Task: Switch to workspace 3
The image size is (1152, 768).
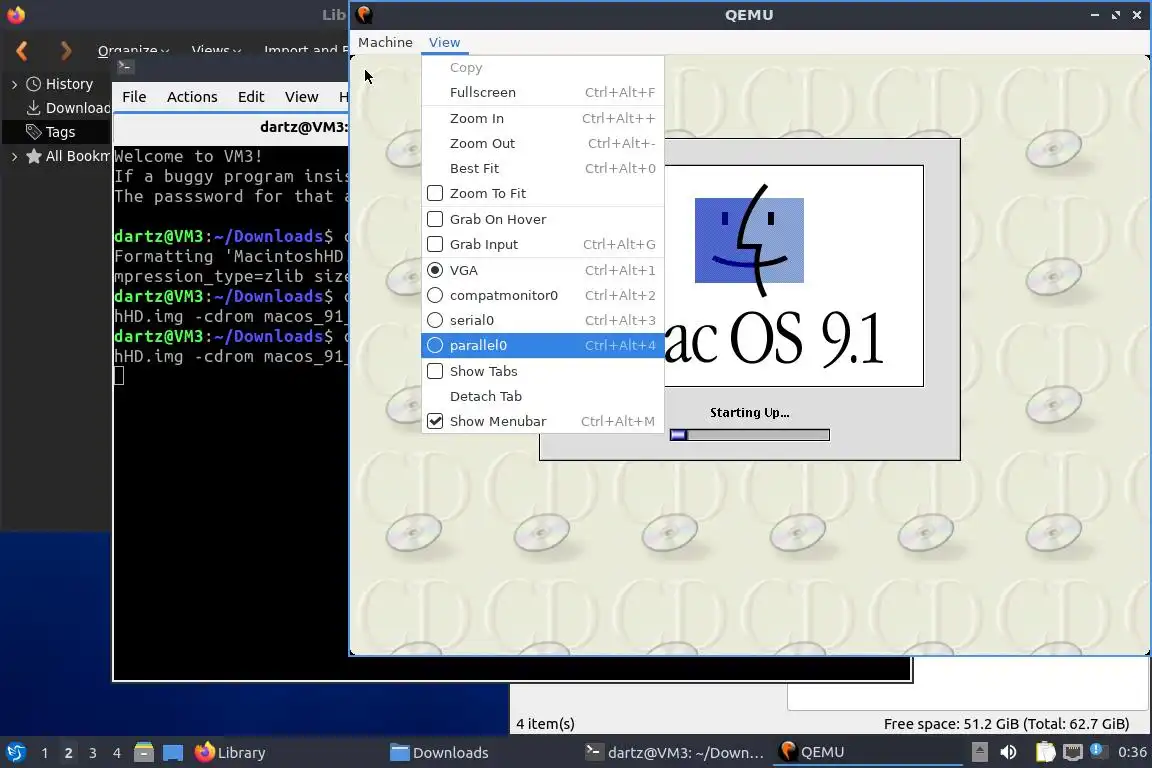Action: 93,753
